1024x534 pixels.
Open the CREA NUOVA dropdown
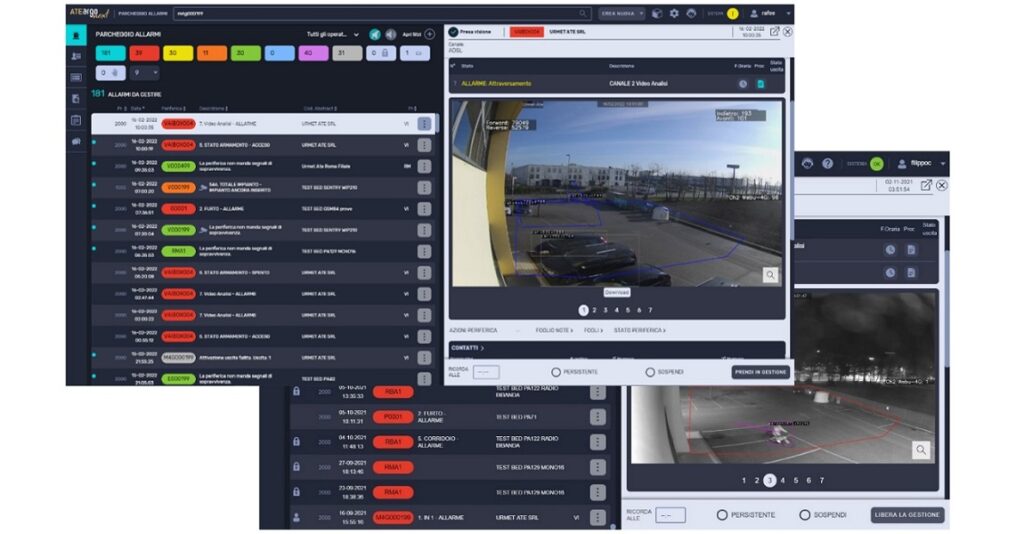pyautogui.click(x=622, y=13)
